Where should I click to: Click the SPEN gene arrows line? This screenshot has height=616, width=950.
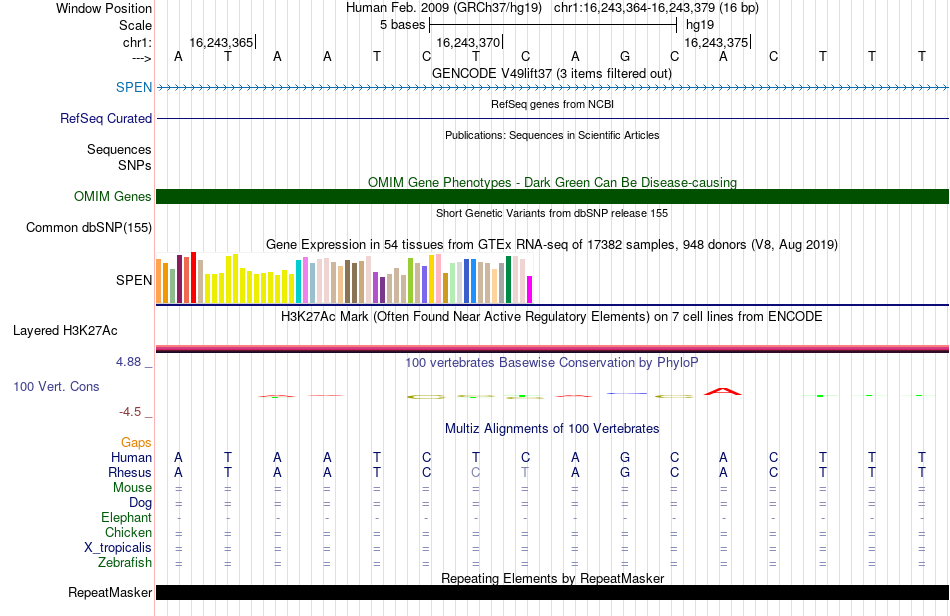552,88
